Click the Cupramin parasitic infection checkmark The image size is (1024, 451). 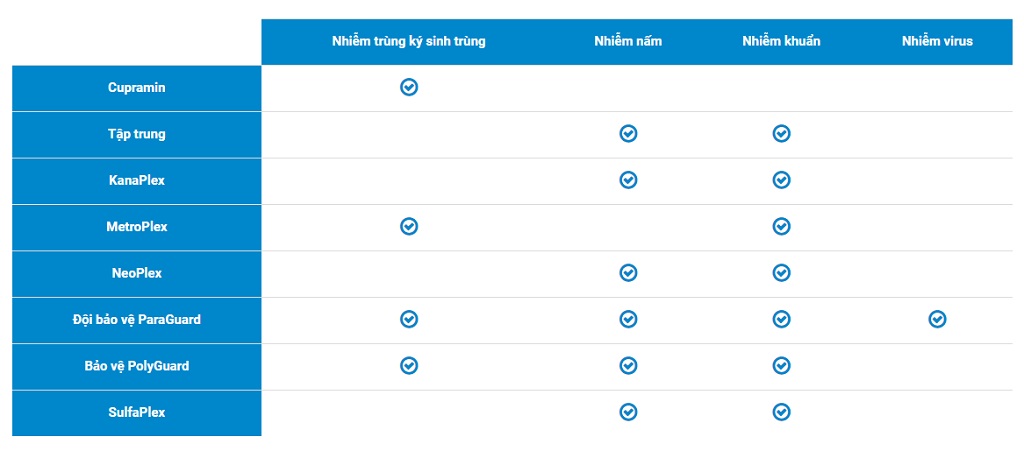(408, 87)
